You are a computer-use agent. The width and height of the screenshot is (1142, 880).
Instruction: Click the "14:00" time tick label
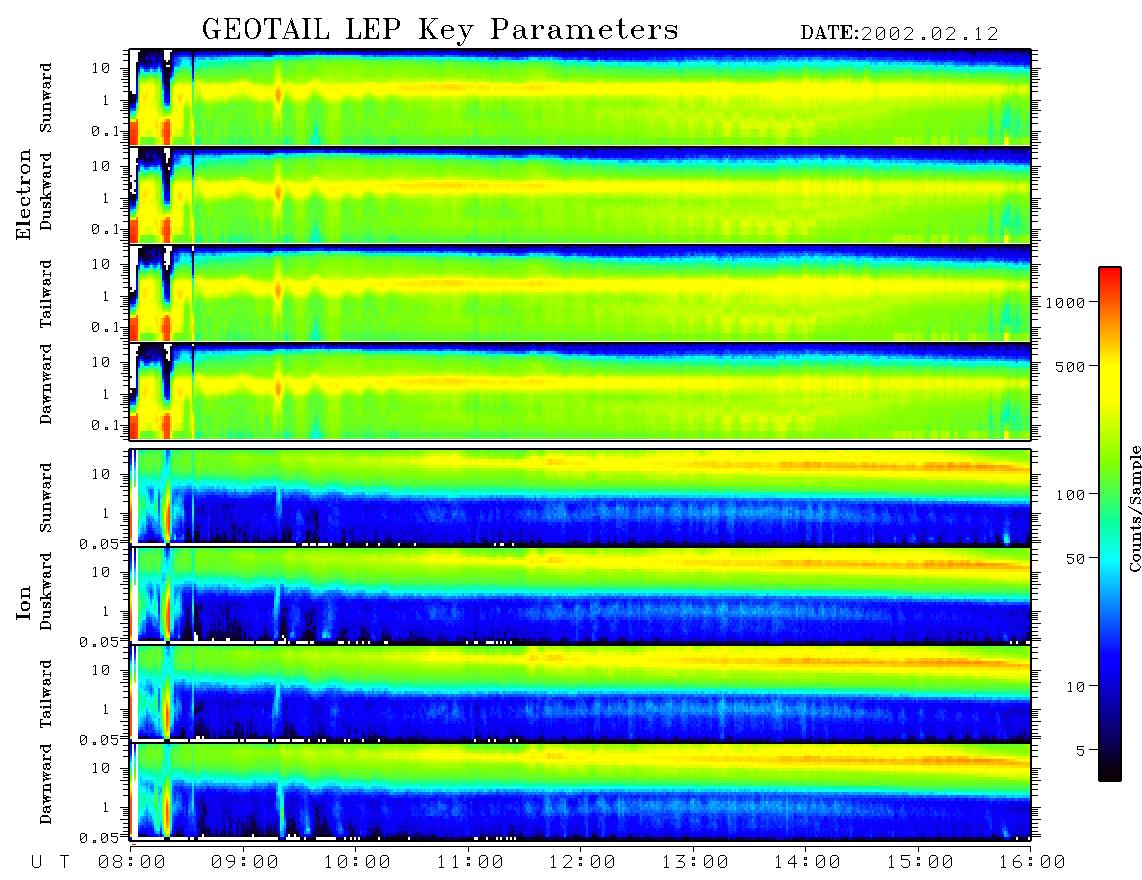pos(807,863)
